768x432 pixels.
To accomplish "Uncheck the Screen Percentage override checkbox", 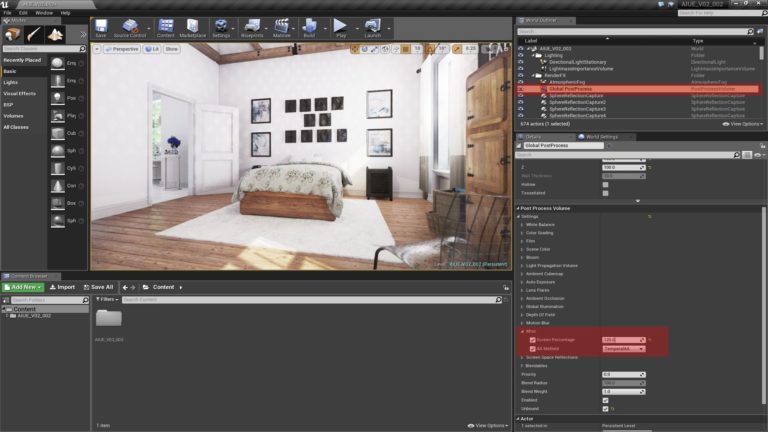I will click(x=532, y=340).
